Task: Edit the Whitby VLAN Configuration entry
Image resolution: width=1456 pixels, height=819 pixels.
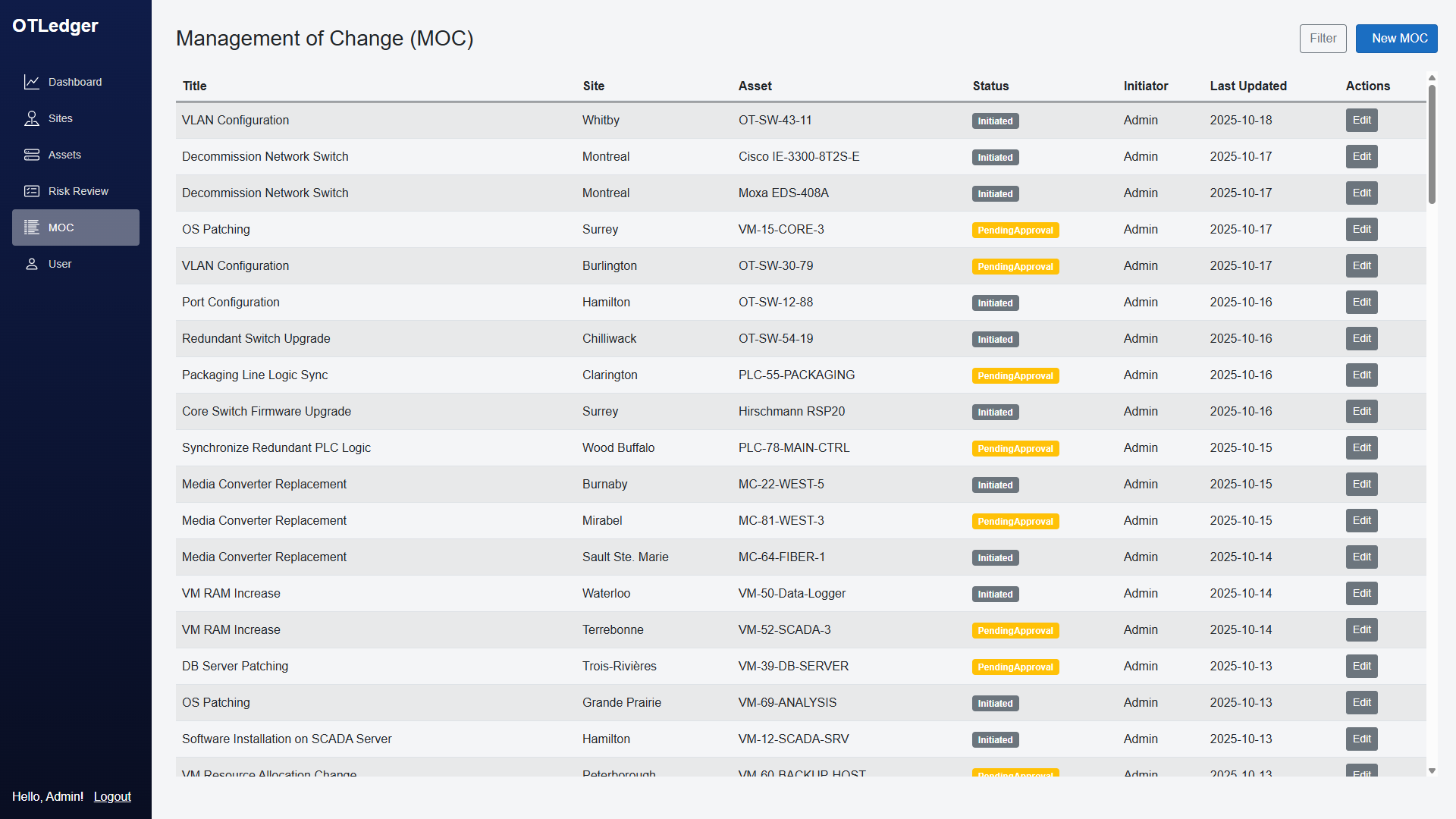Action: coord(1361,121)
